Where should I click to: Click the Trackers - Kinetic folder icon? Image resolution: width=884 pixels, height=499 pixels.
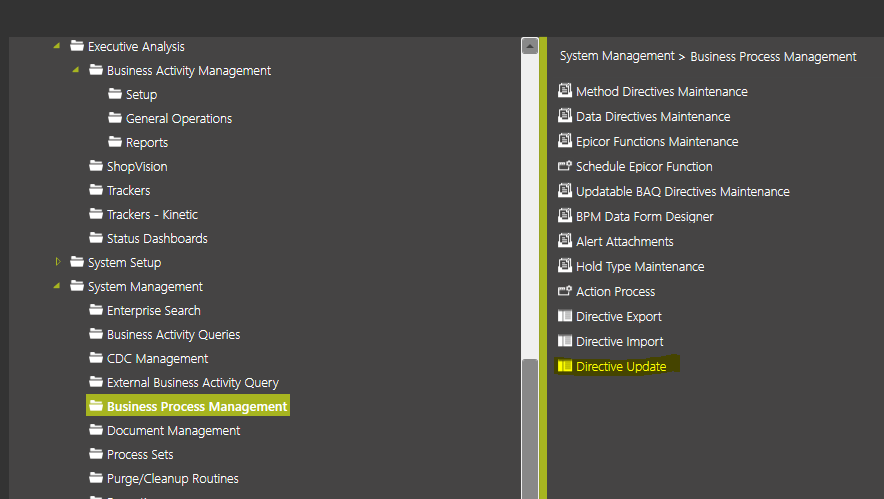coord(96,214)
